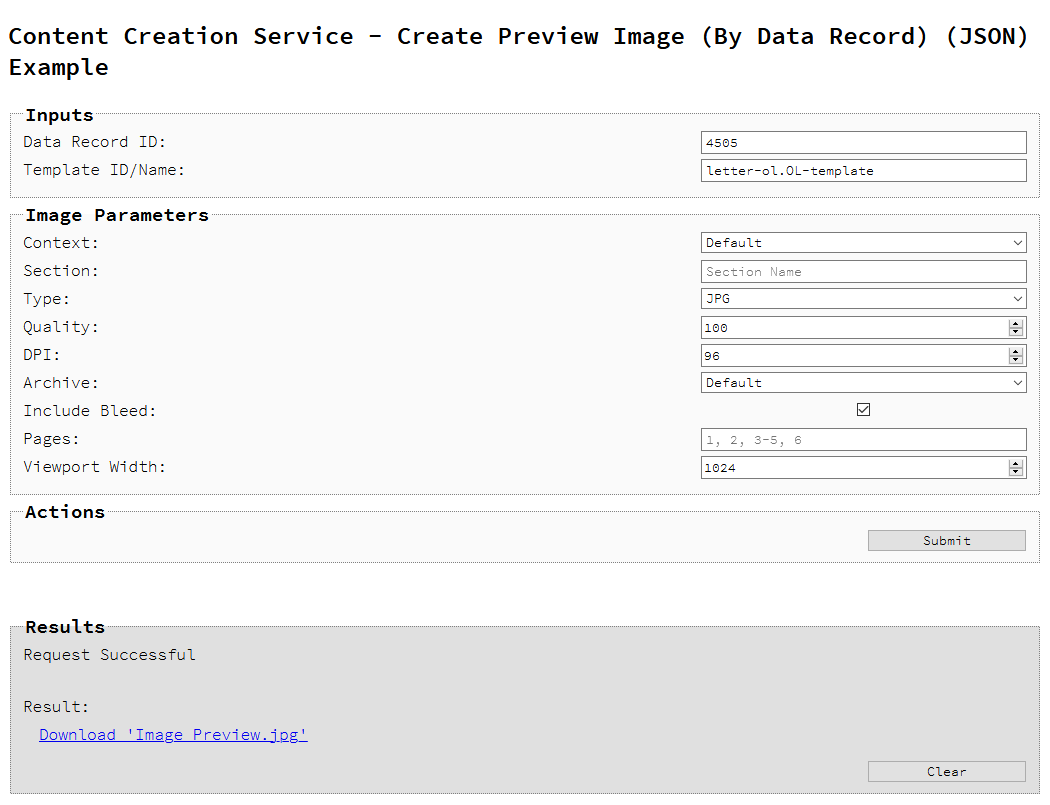The image size is (1050, 805).
Task: Click the Data Record ID input field
Action: tap(863, 143)
